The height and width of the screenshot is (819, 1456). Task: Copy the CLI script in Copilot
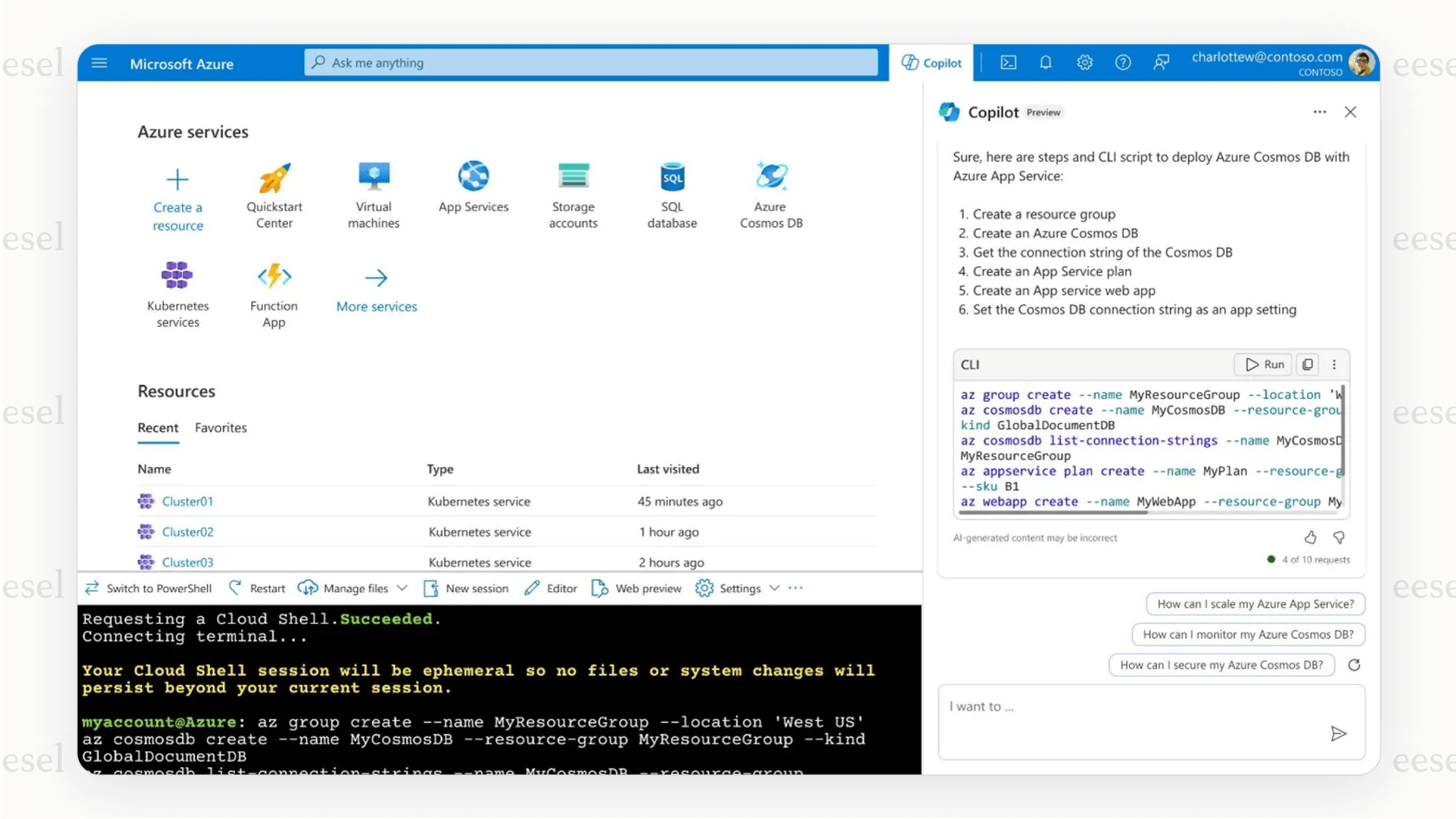[1306, 364]
